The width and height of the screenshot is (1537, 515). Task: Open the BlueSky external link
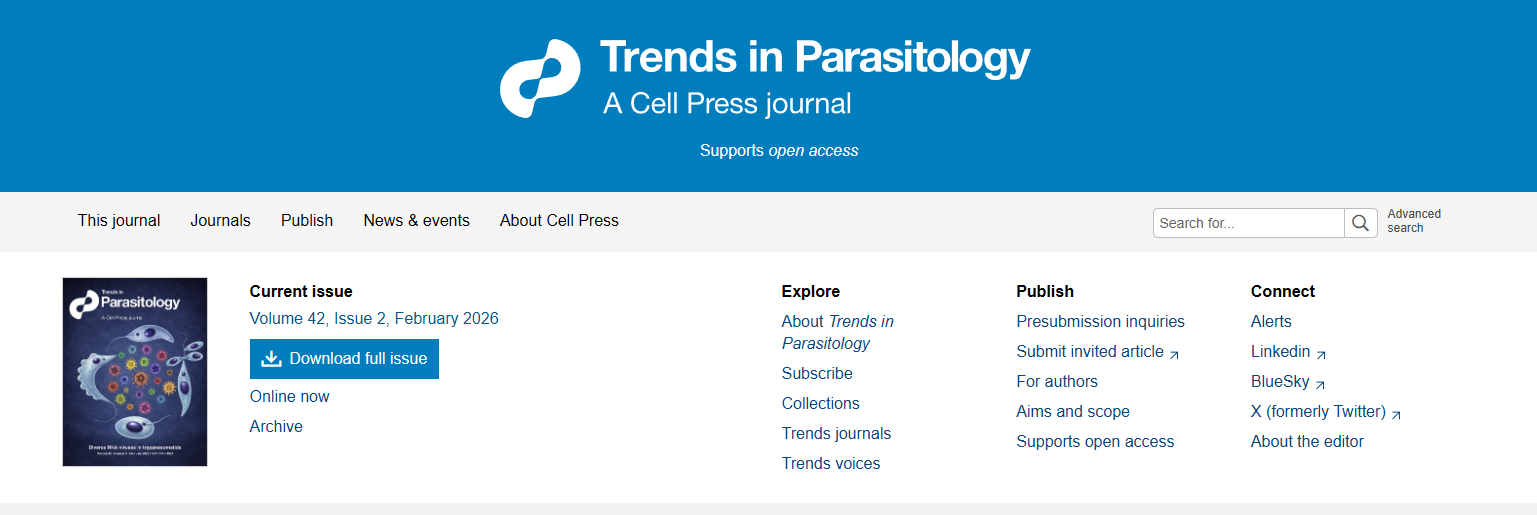tap(1280, 382)
